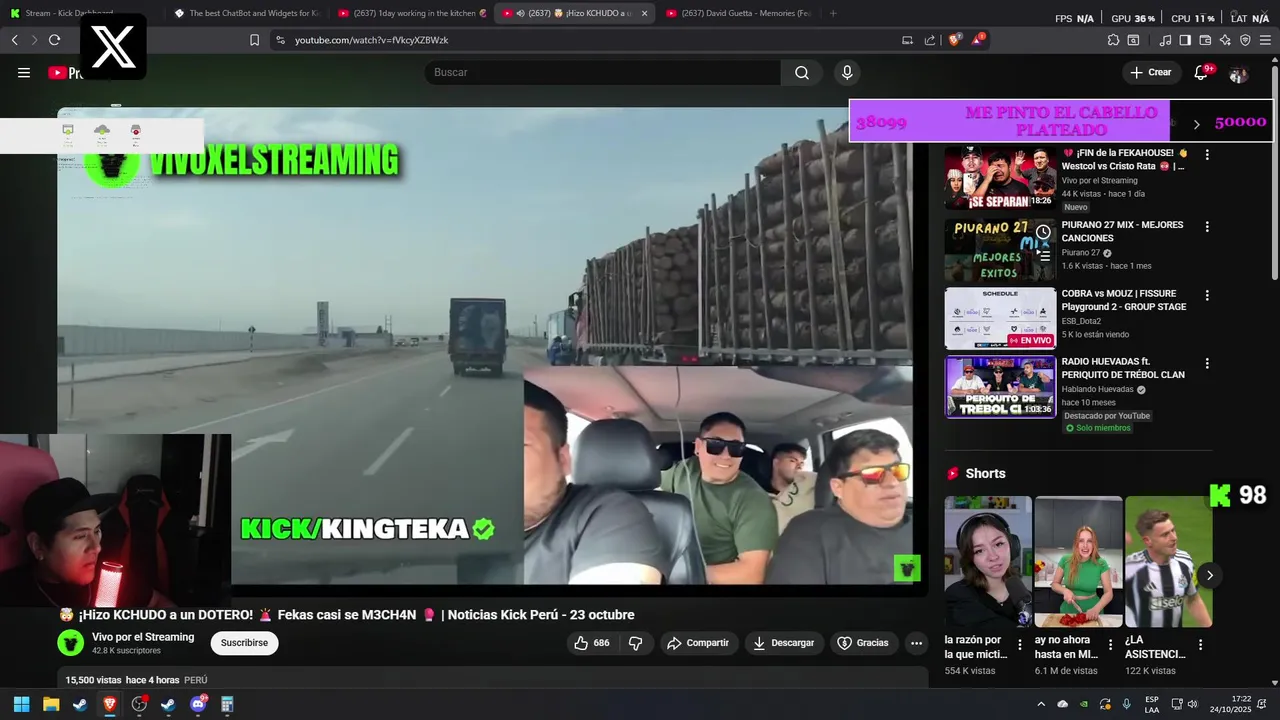
Task: Open the Brave Wallet icon
Action: [x=1205, y=40]
